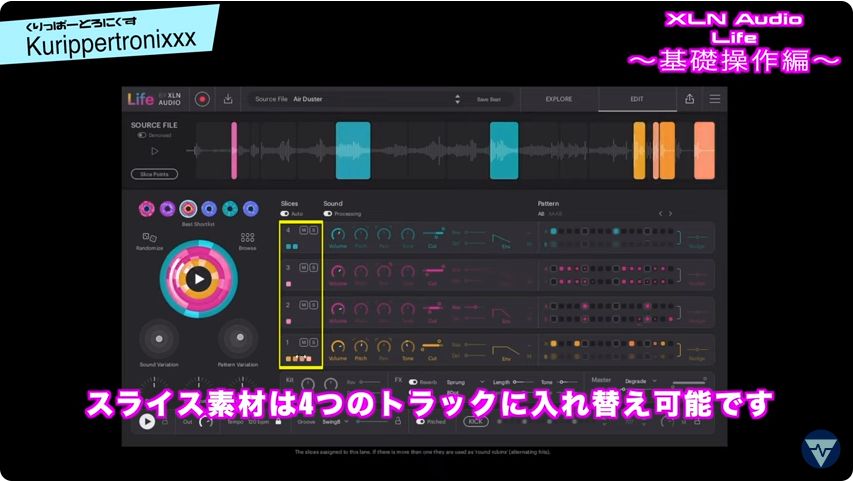Open the hamburger menu
Viewport: 853px width, 481px height.
715,99
